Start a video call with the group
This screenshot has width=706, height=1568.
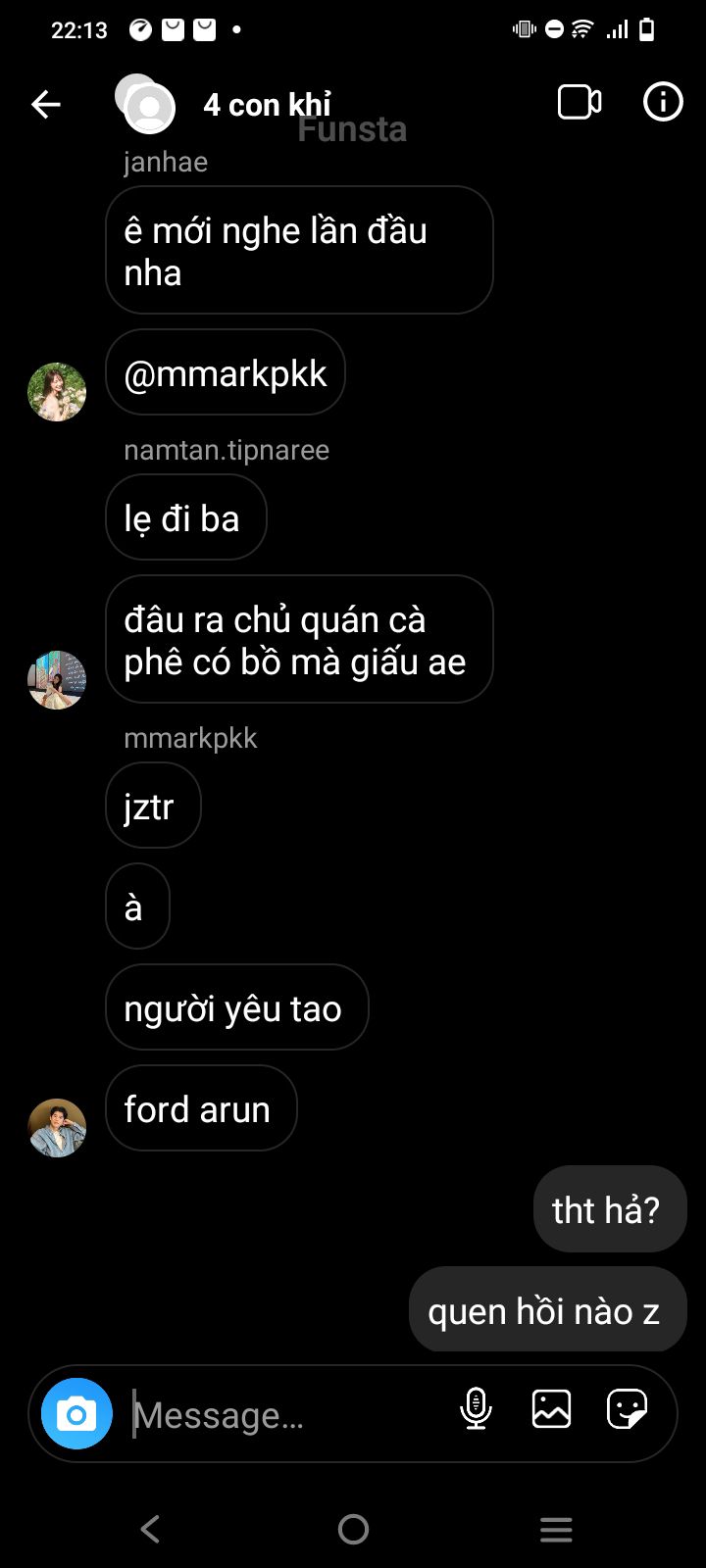580,102
